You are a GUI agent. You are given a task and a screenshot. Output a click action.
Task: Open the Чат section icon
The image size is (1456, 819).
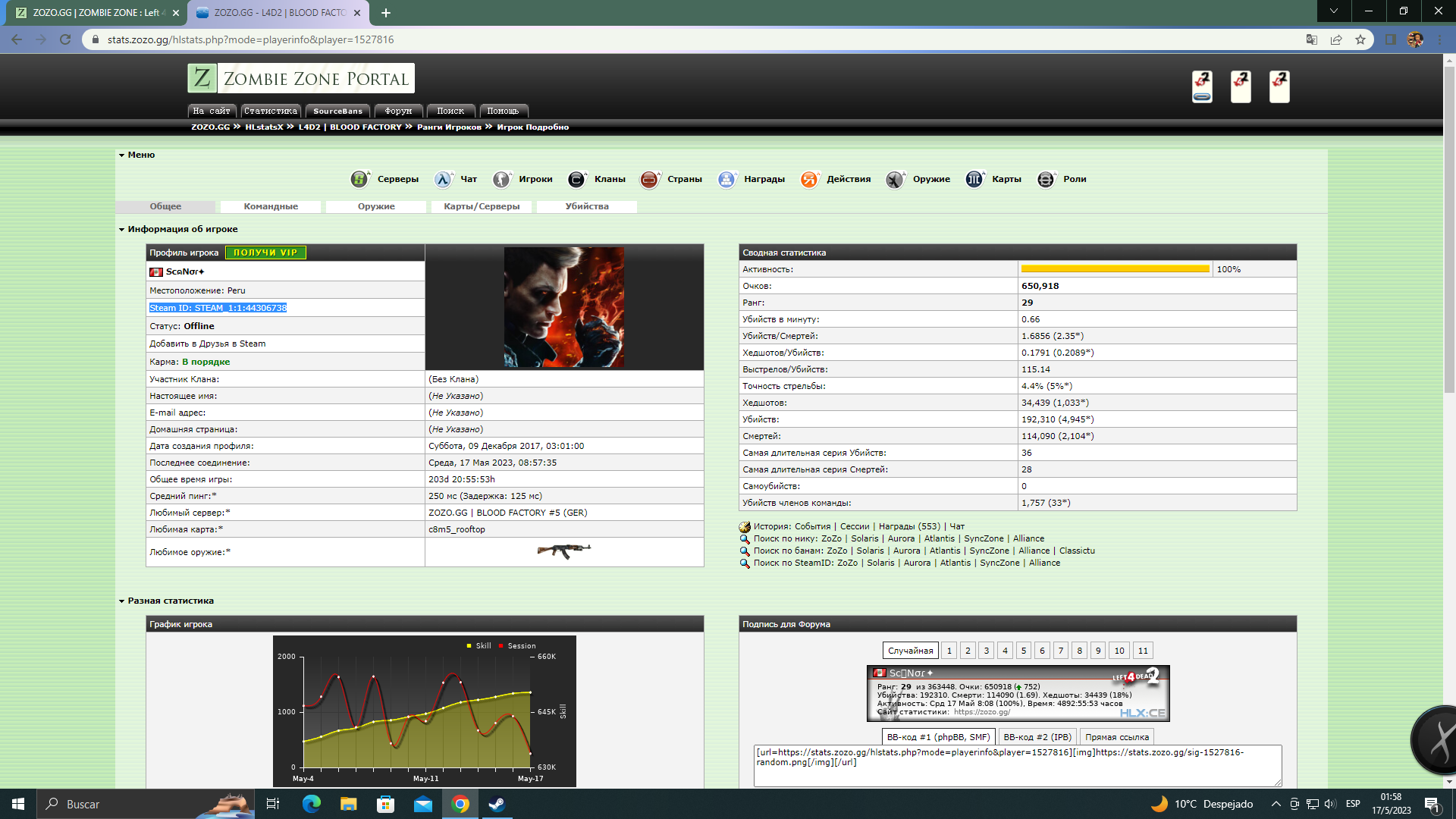coord(444,180)
